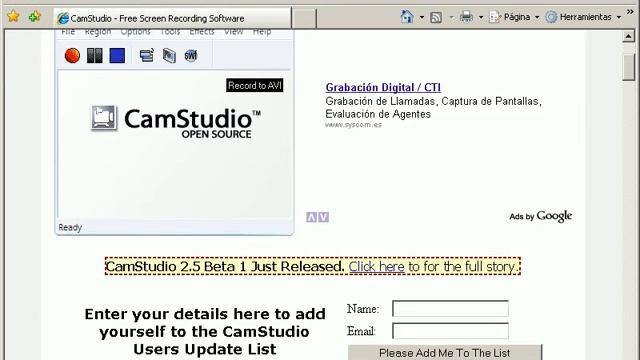Expand the Home button dropdown arrow
640x360 pixels.
tap(422, 17)
